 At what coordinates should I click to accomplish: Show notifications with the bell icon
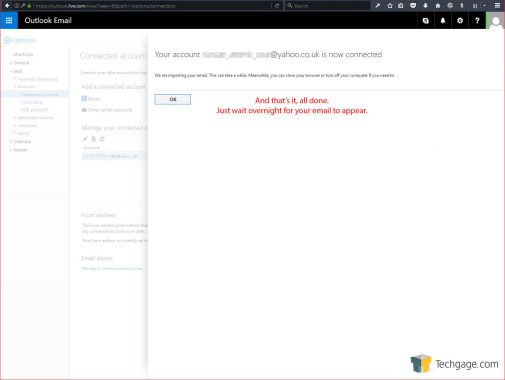coord(443,21)
